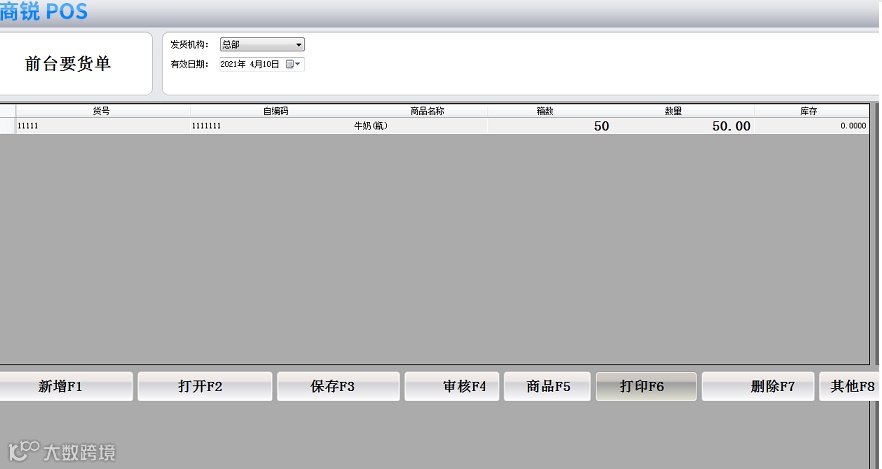Delete the row with 删除F7
Viewport: 882px width, 469px height.
coord(758,386)
